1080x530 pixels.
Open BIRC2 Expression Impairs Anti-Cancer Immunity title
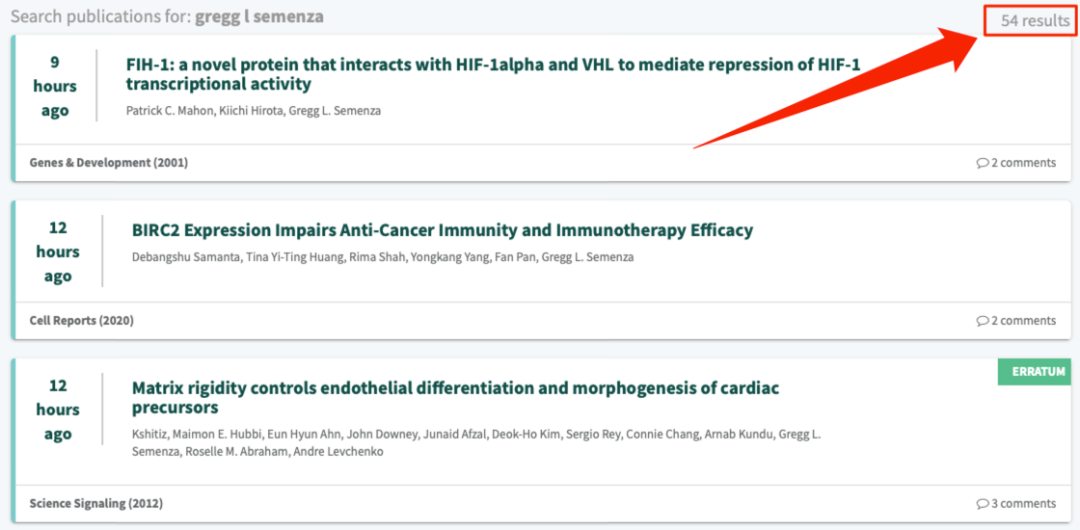point(442,230)
